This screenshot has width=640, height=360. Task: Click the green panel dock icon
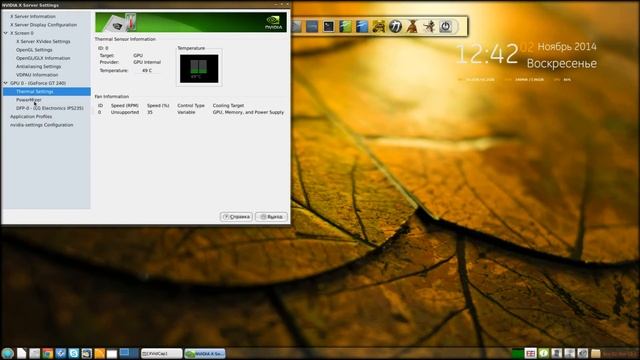345,27
